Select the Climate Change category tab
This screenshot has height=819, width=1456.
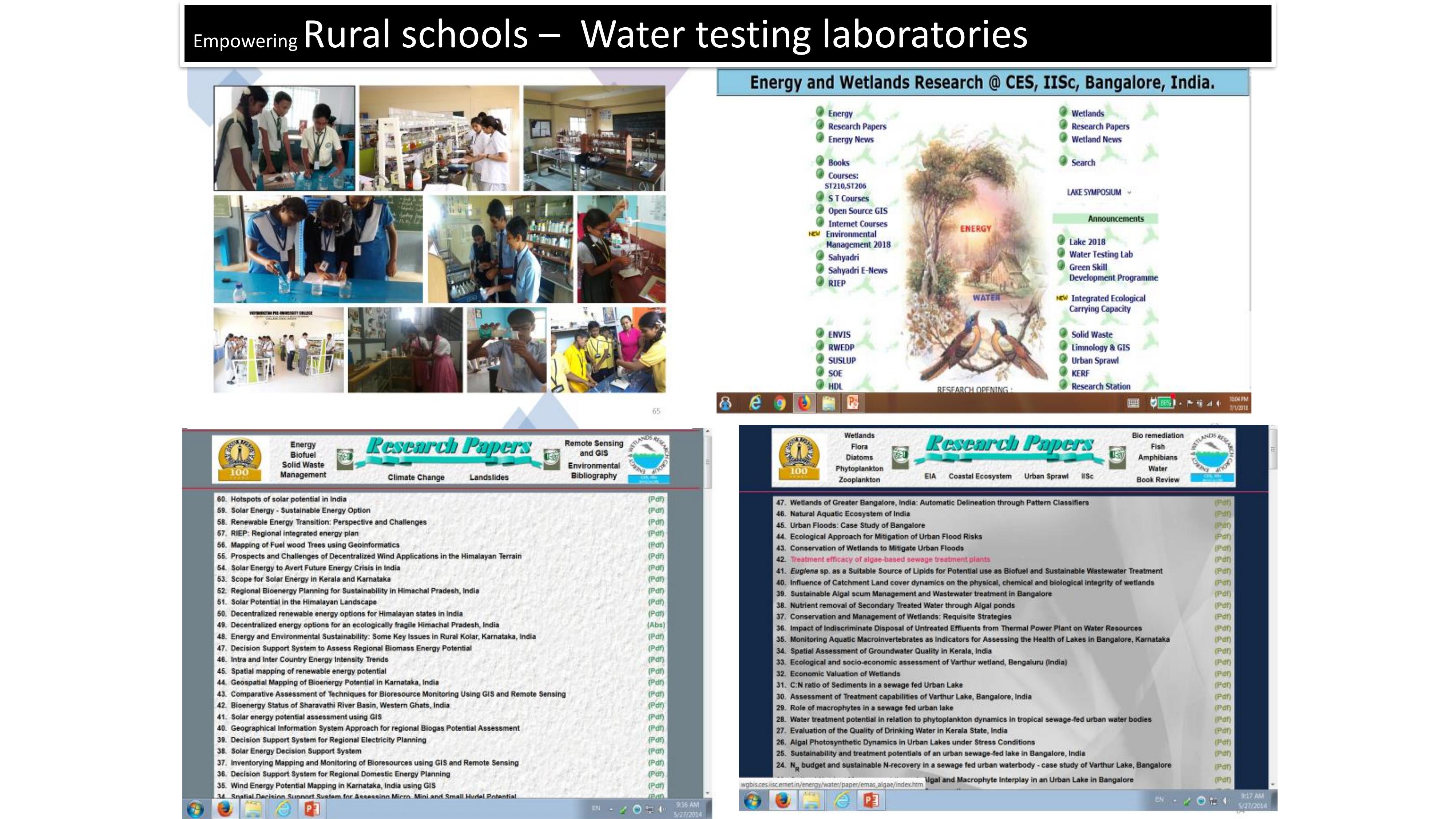(x=416, y=478)
